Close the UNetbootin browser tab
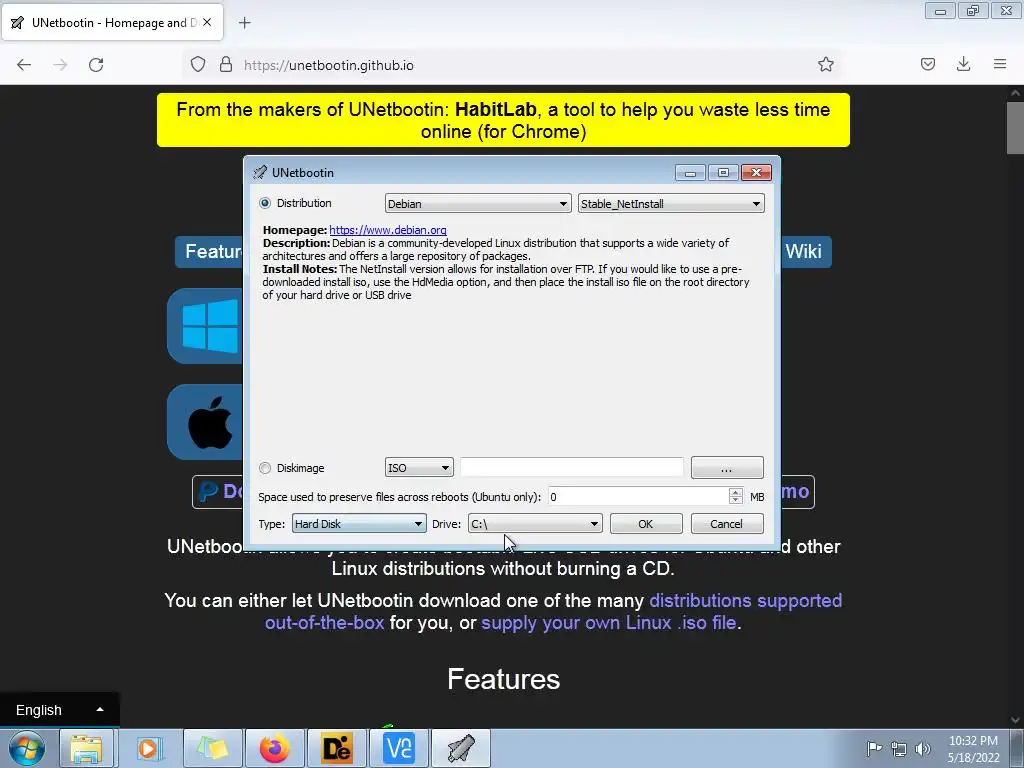Viewport: 1024px width, 768px height. 207,22
